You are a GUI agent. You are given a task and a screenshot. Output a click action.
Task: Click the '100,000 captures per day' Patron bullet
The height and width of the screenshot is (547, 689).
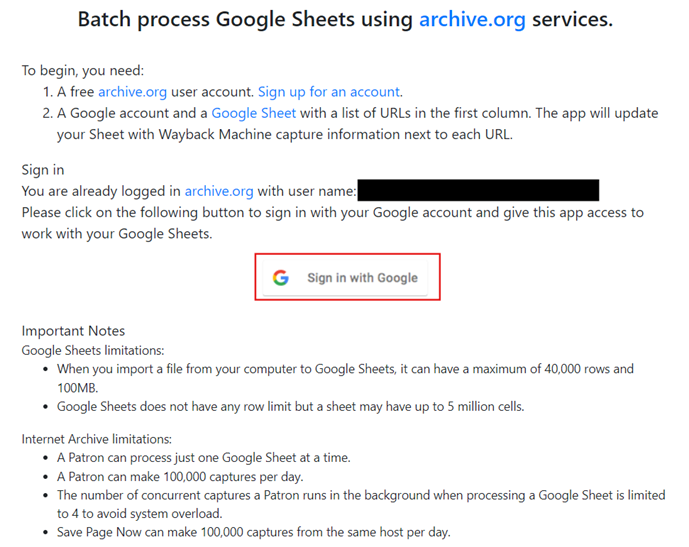[x=180, y=477]
